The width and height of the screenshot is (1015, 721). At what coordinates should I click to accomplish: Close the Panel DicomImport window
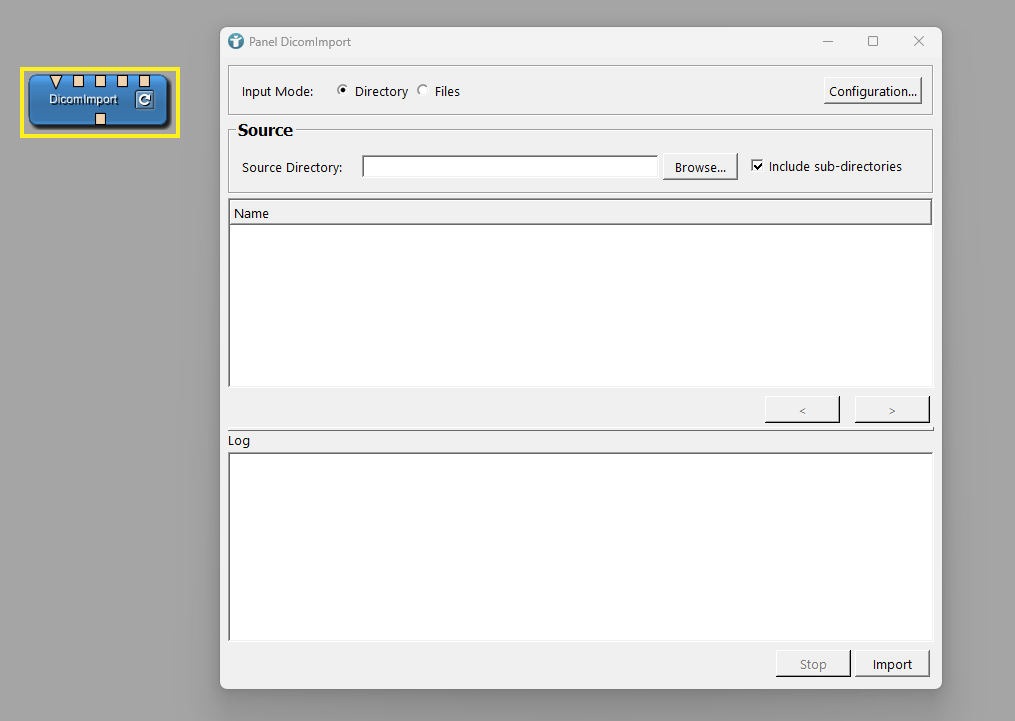(919, 41)
